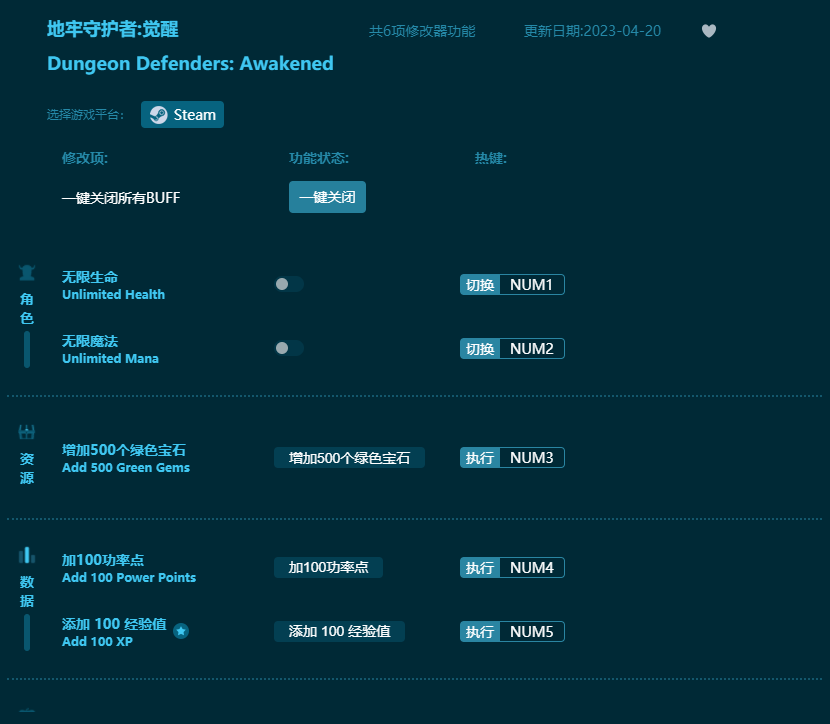
Task: Enable the Unlimited Mana toggle switch
Action: tap(289, 348)
